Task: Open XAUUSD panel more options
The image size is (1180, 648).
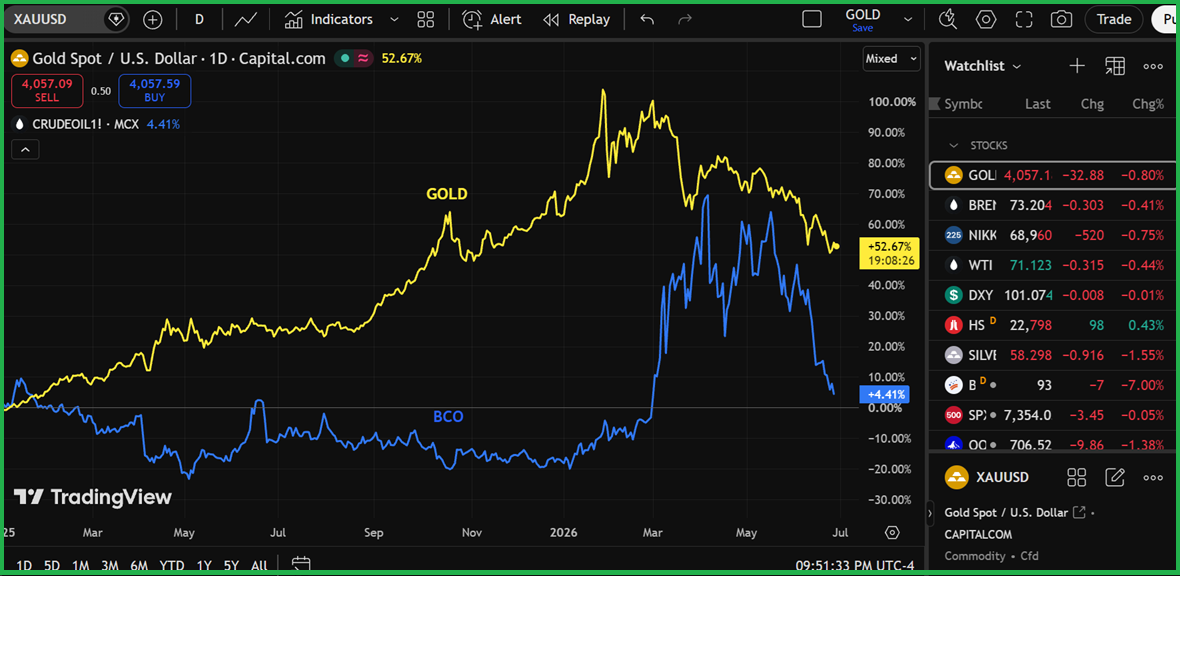Action: click(1153, 477)
